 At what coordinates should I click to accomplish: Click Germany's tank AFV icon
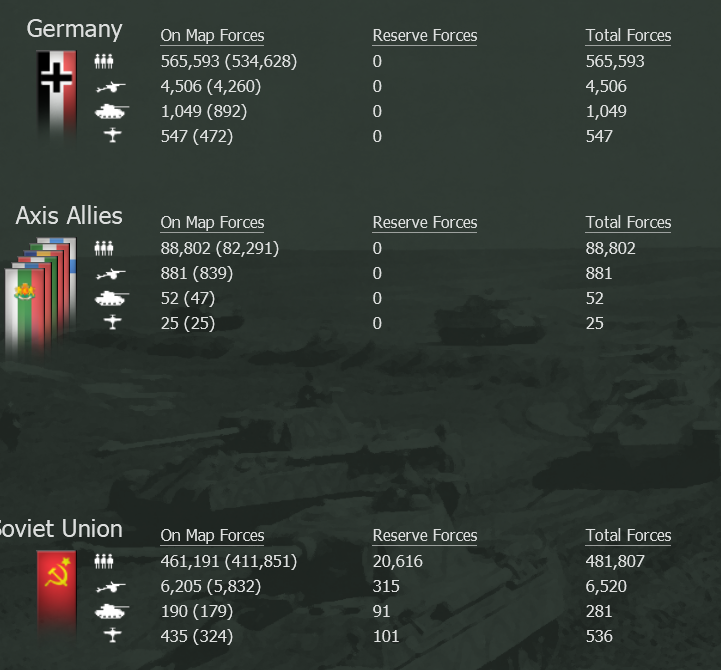pyautogui.click(x=112, y=112)
